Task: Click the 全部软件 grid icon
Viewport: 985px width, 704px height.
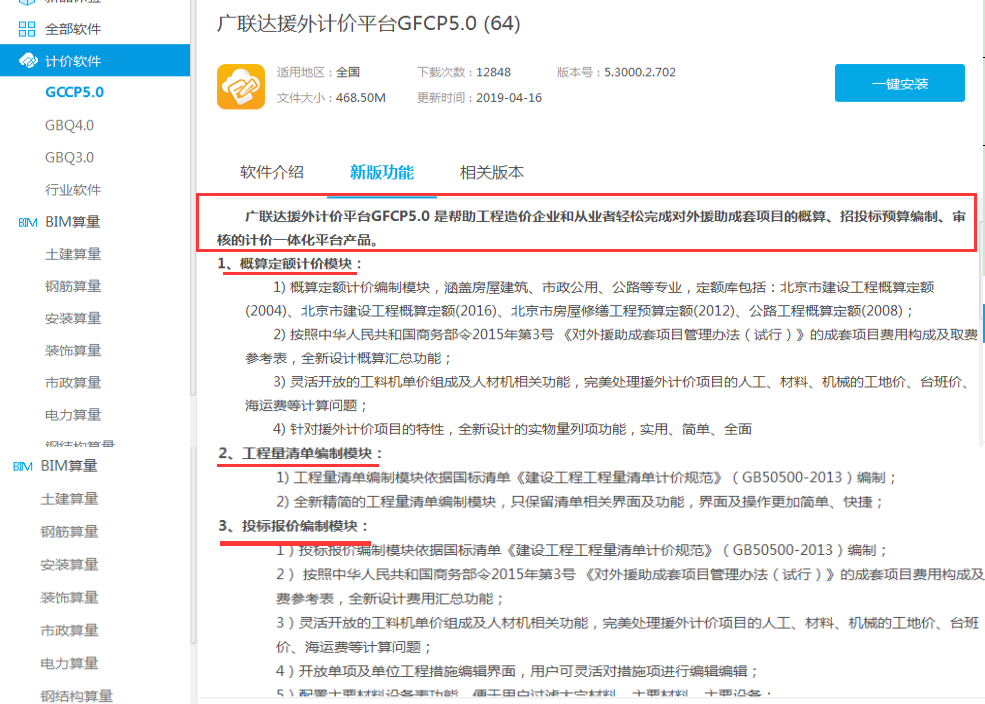Action: pos(27,29)
